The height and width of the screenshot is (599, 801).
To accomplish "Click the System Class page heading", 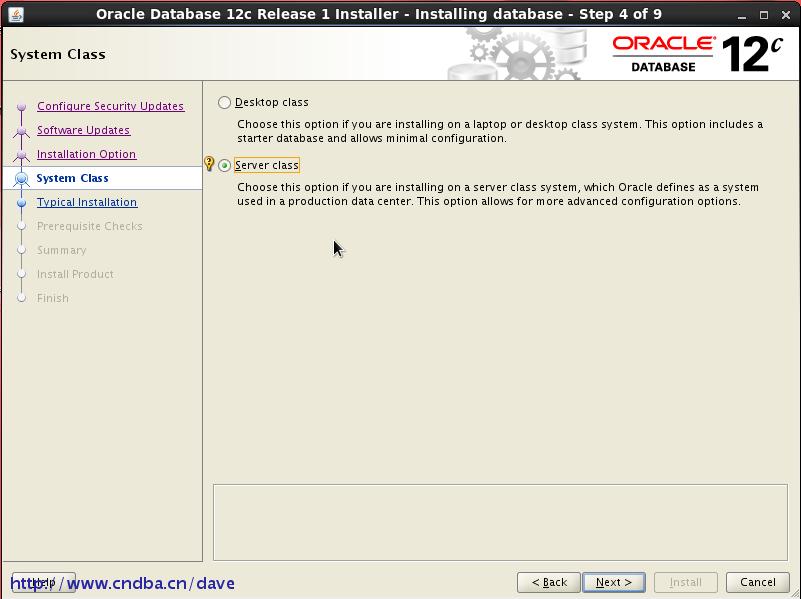I will [58, 54].
